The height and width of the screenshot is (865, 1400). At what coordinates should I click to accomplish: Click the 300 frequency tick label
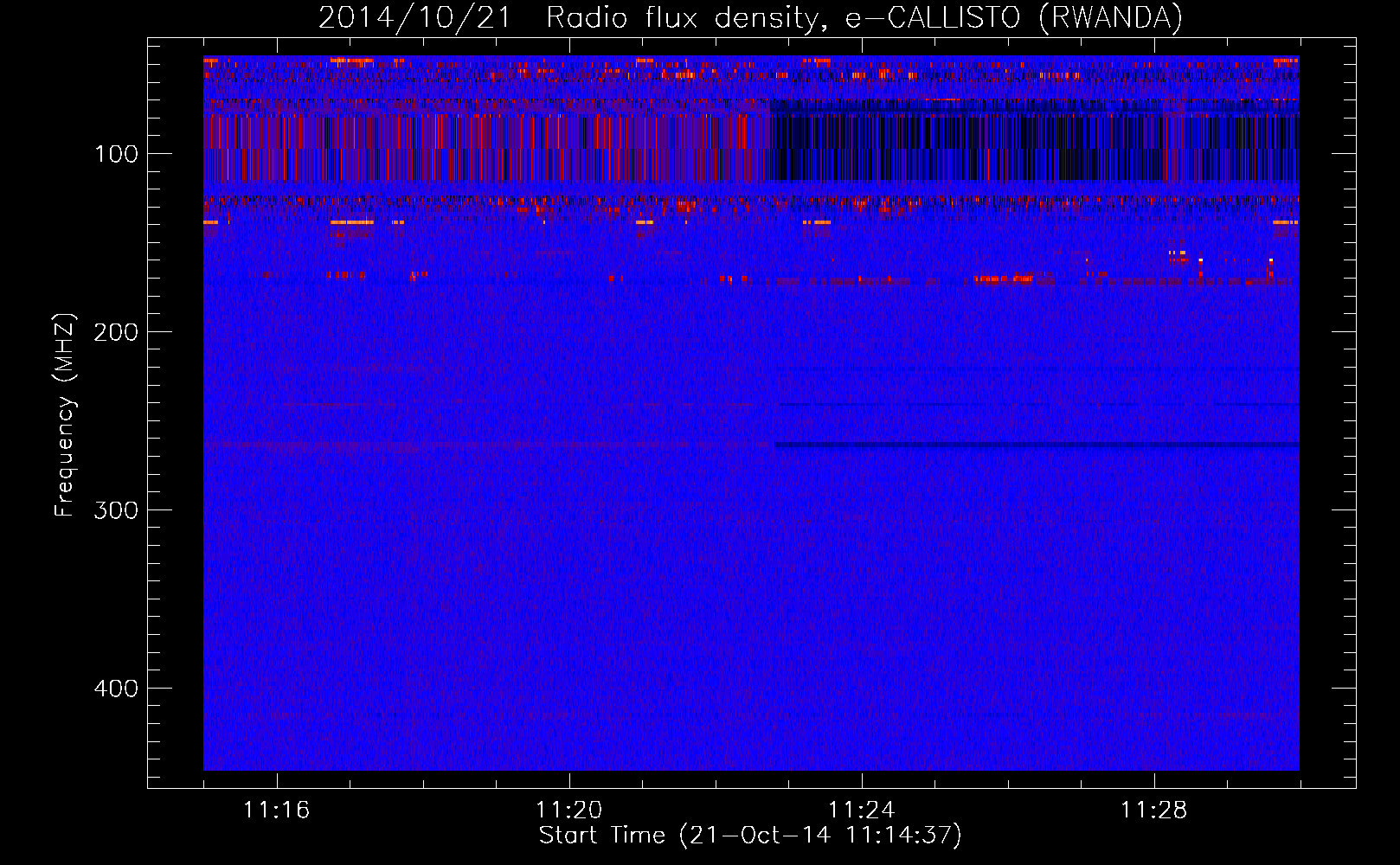pos(116,510)
